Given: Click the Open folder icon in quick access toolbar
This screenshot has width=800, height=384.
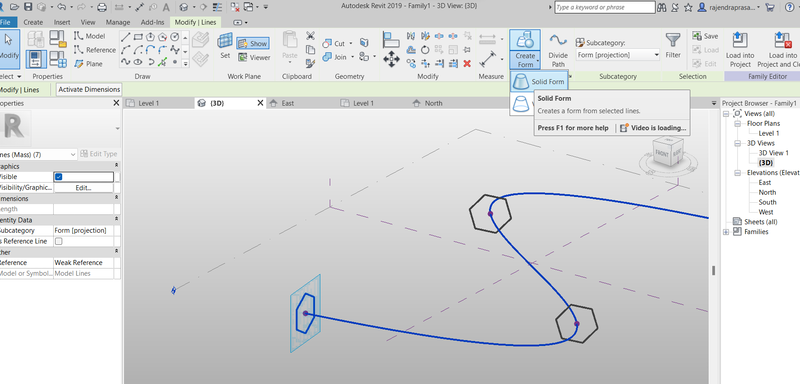Looking at the screenshot, I should tap(14, 7).
